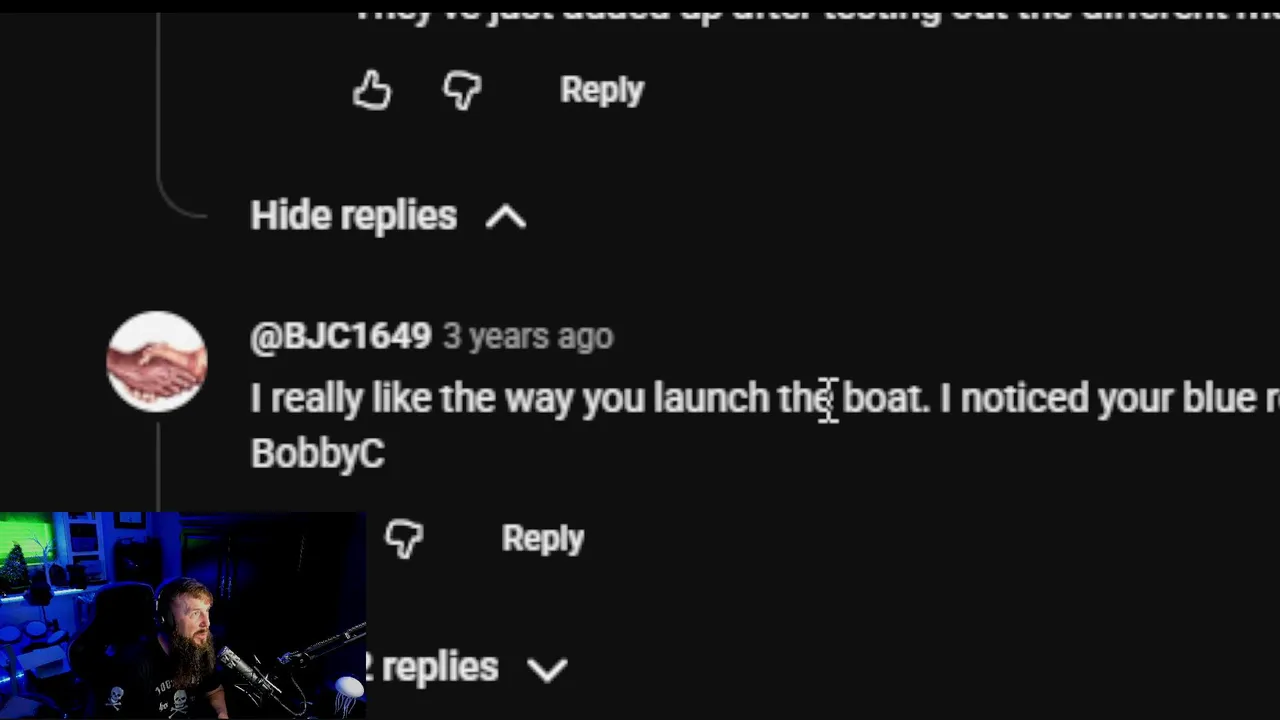
Task: Open the '3 years ago' timestamp link
Action: [528, 337]
